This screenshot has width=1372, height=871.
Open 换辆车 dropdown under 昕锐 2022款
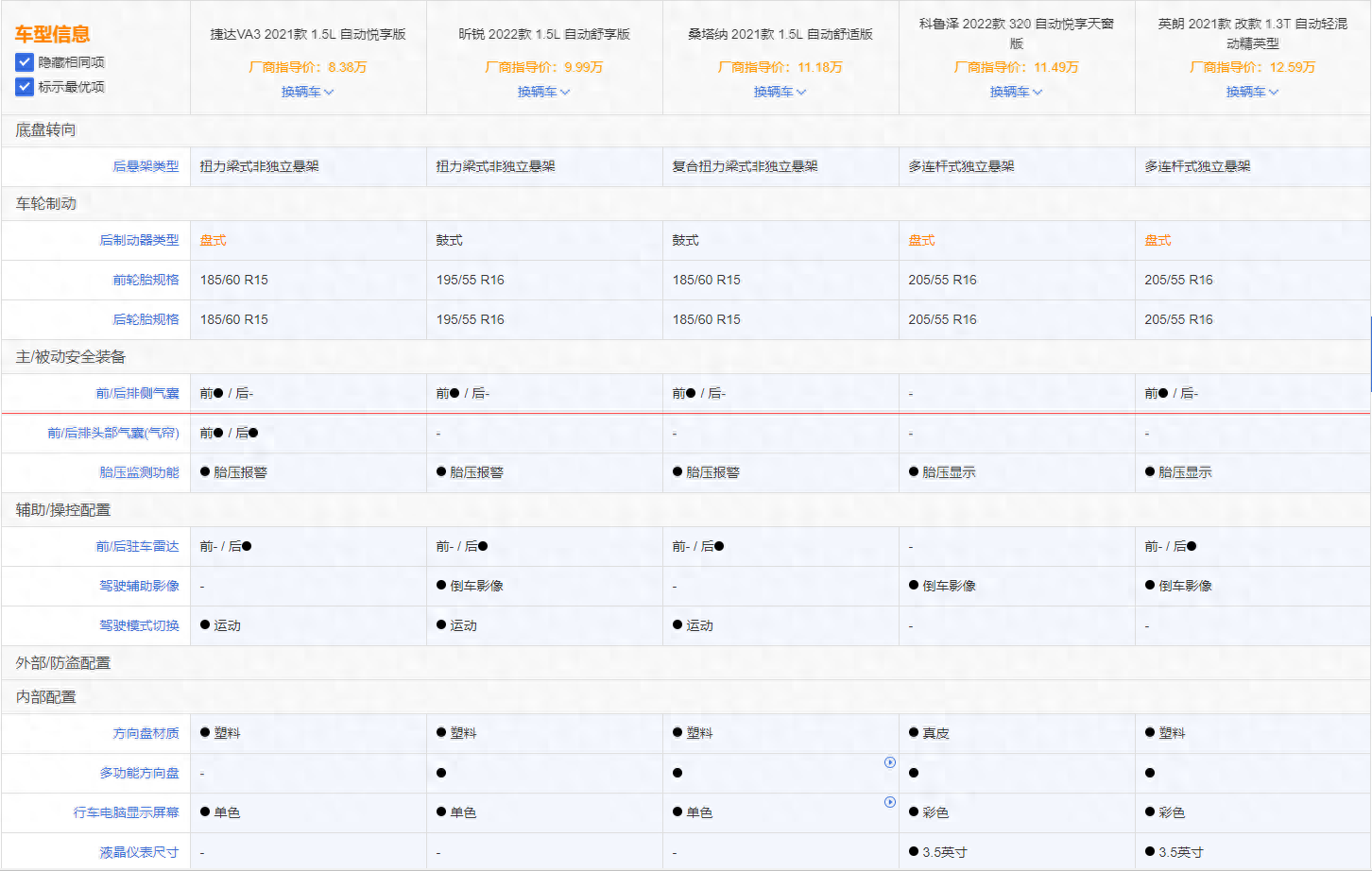pyautogui.click(x=544, y=92)
